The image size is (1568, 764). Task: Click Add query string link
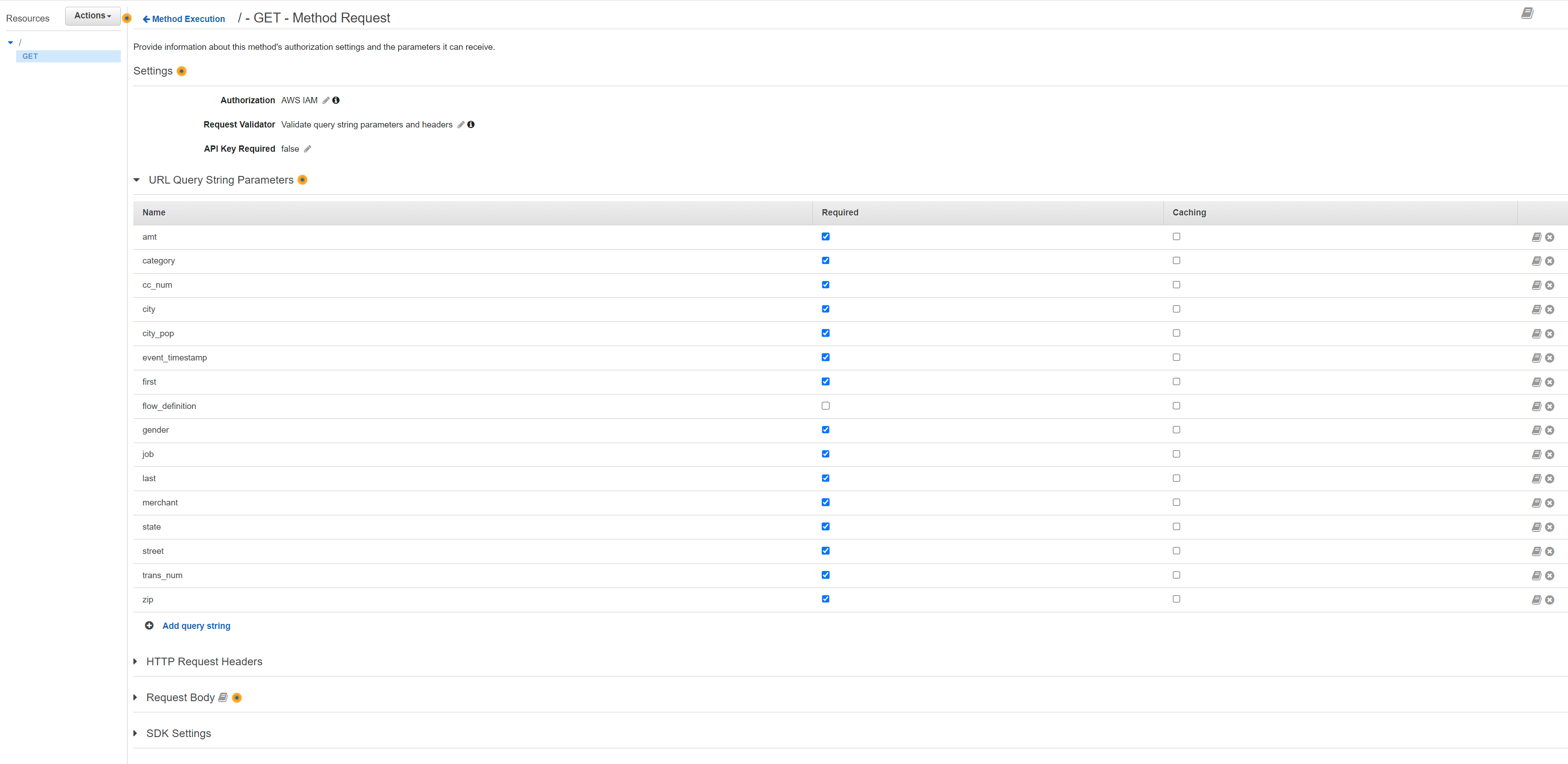(x=196, y=626)
